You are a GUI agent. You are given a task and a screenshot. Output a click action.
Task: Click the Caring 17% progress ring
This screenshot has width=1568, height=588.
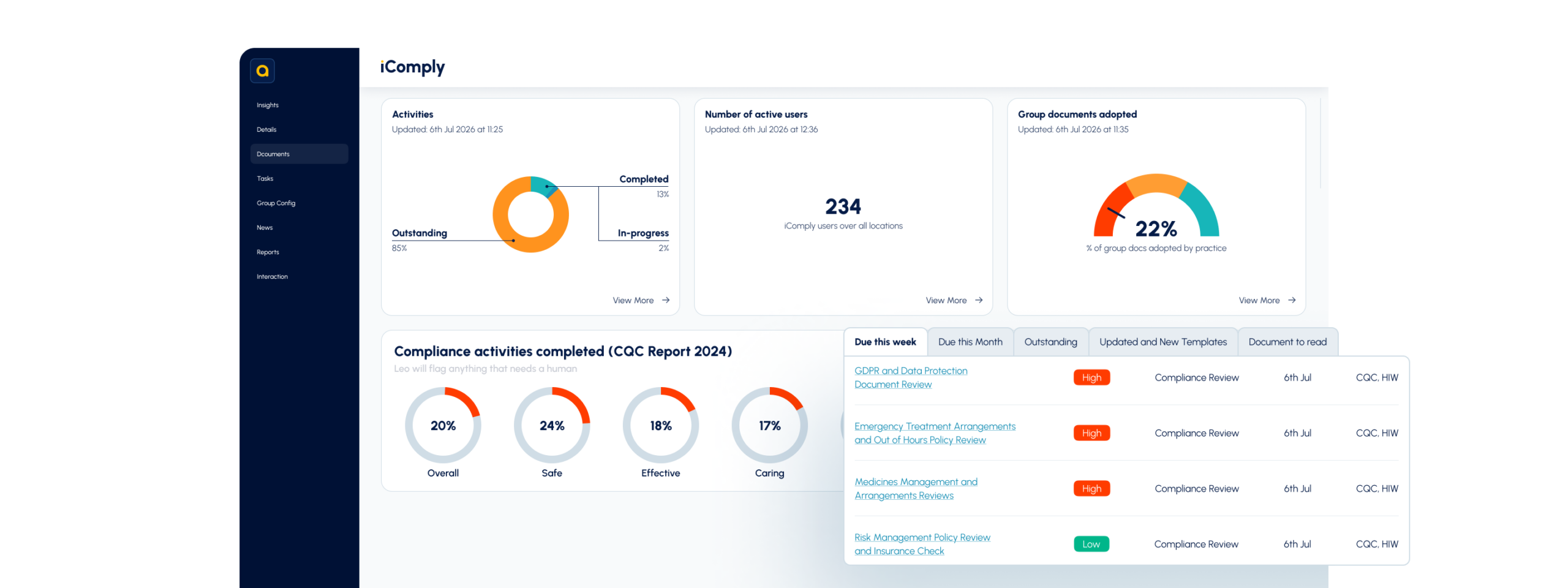(x=770, y=425)
